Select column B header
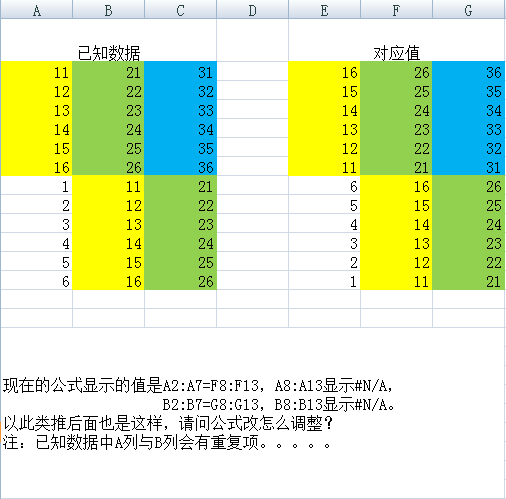This screenshot has height=499, width=506. point(108,10)
